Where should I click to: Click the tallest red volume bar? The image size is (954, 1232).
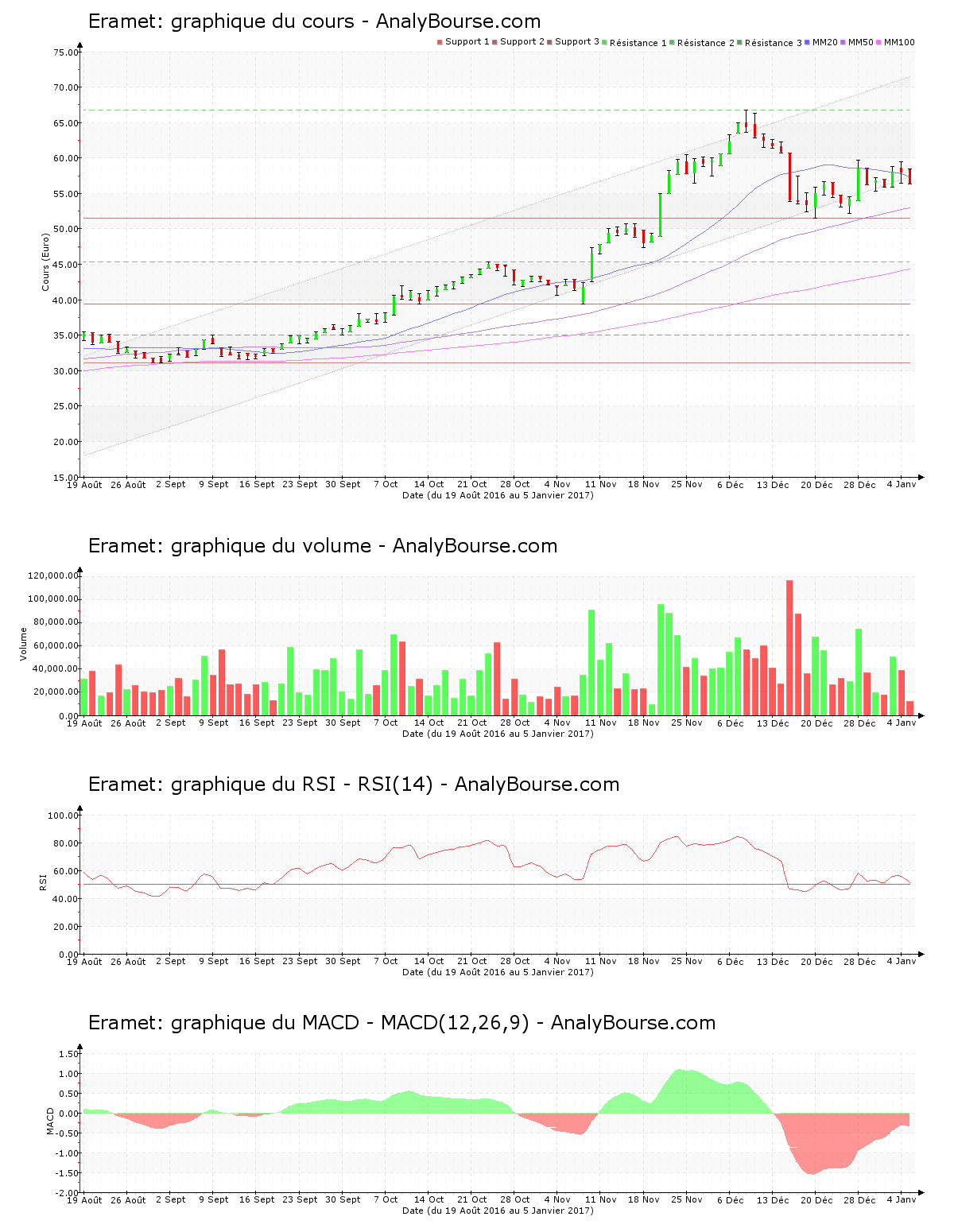(789, 648)
